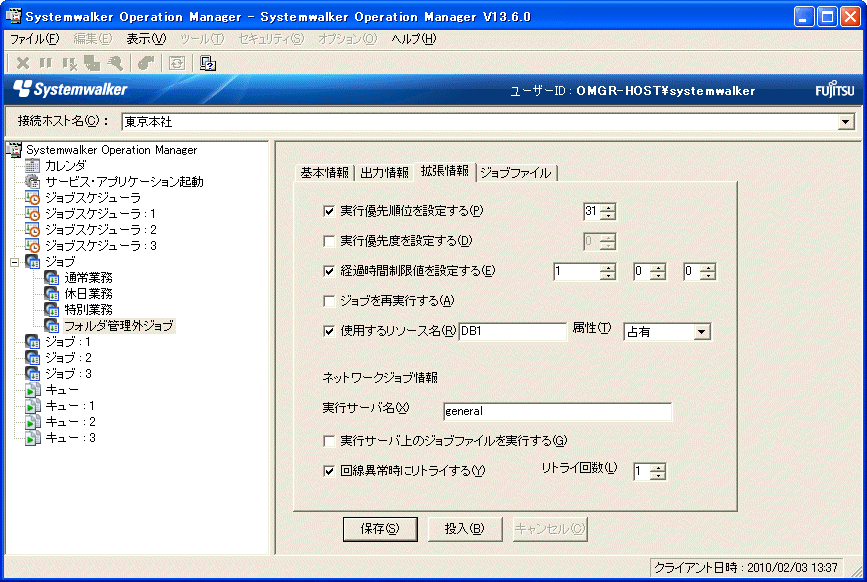Image resolution: width=867 pixels, height=582 pixels.
Task: Open the ヘルプ(H) menu
Action: 414,39
